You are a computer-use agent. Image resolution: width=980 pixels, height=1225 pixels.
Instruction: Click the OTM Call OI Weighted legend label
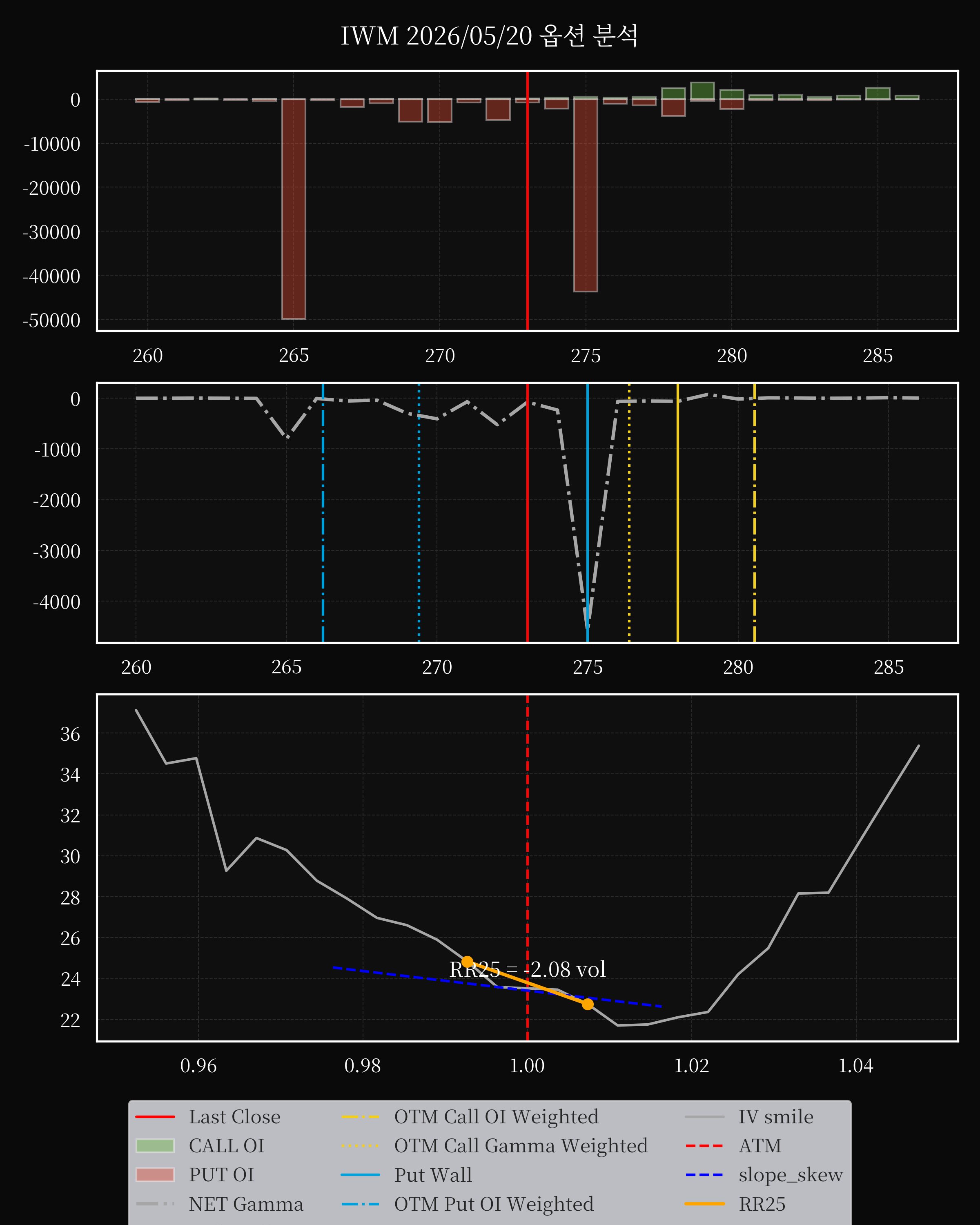[x=496, y=1116]
